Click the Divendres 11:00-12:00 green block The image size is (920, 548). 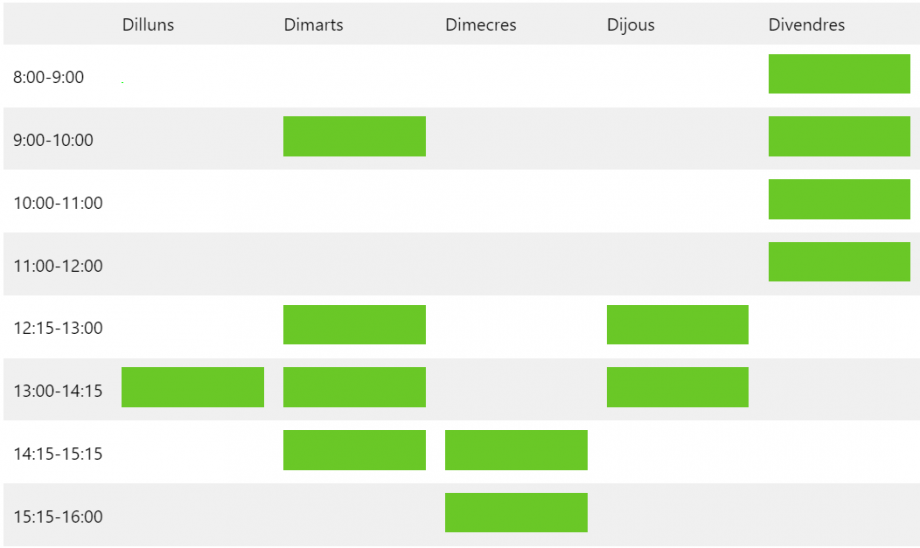(x=839, y=262)
